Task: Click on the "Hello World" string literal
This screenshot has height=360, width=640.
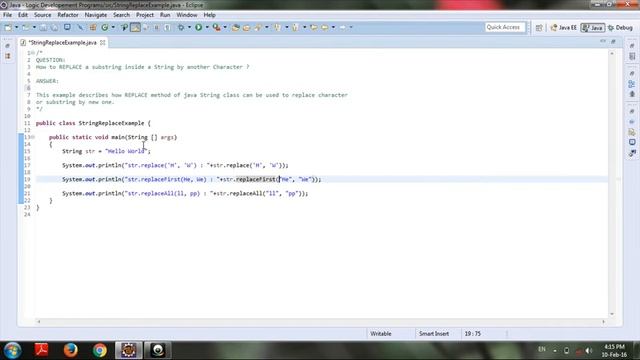Action: pyautogui.click(x=126, y=151)
